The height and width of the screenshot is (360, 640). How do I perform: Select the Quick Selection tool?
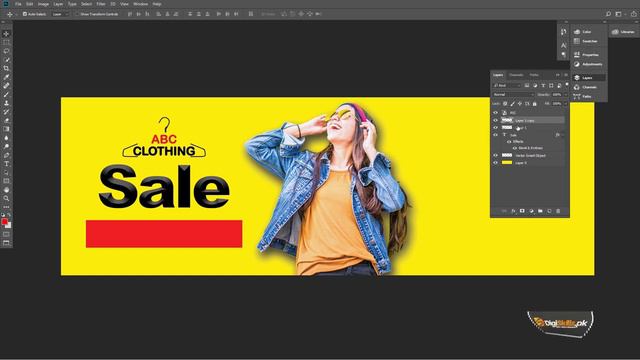click(6, 60)
